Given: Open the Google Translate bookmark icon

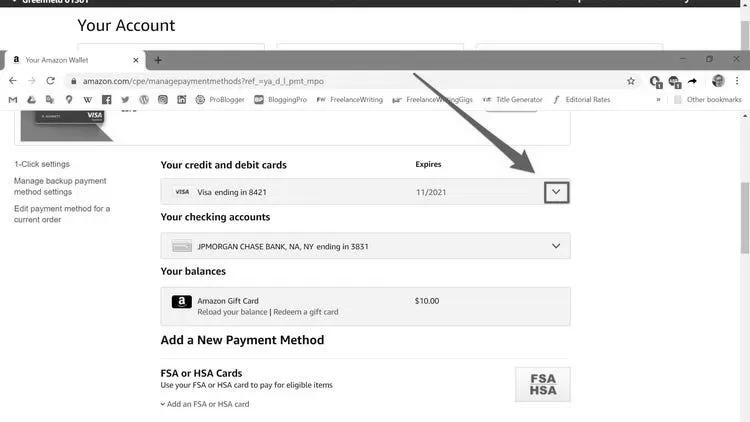Looking at the screenshot, I should click(50, 100).
